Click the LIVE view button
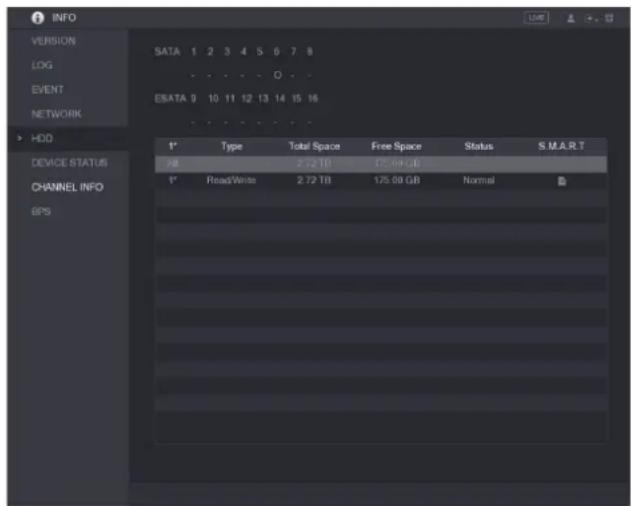631x506 pixels. pyautogui.click(x=536, y=18)
